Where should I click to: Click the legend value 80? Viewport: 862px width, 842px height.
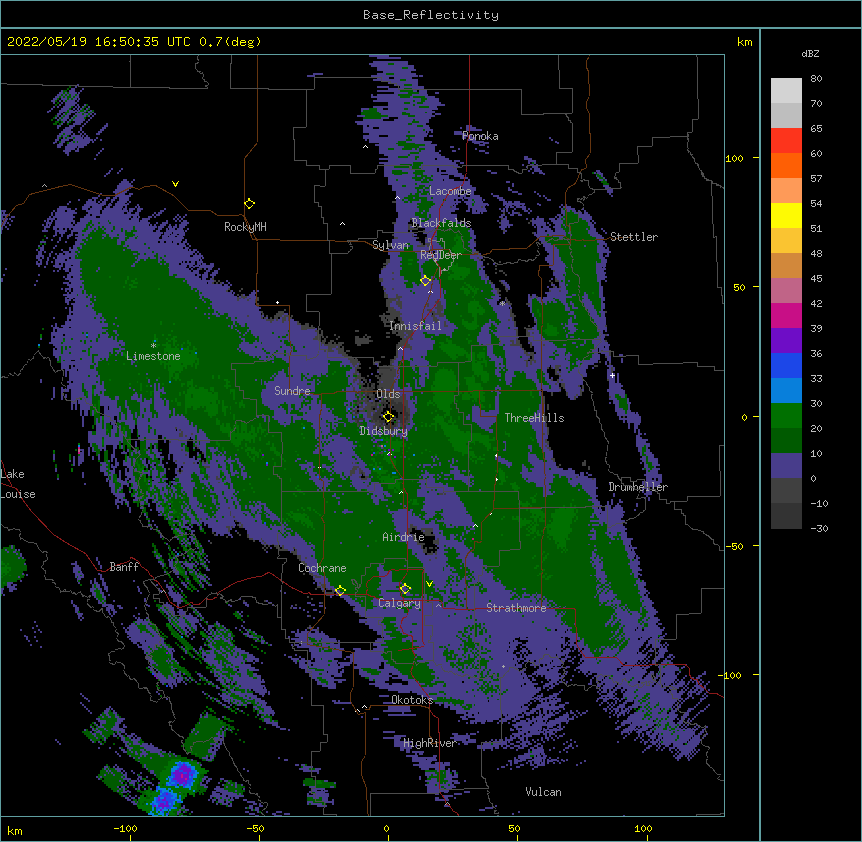pos(816,79)
